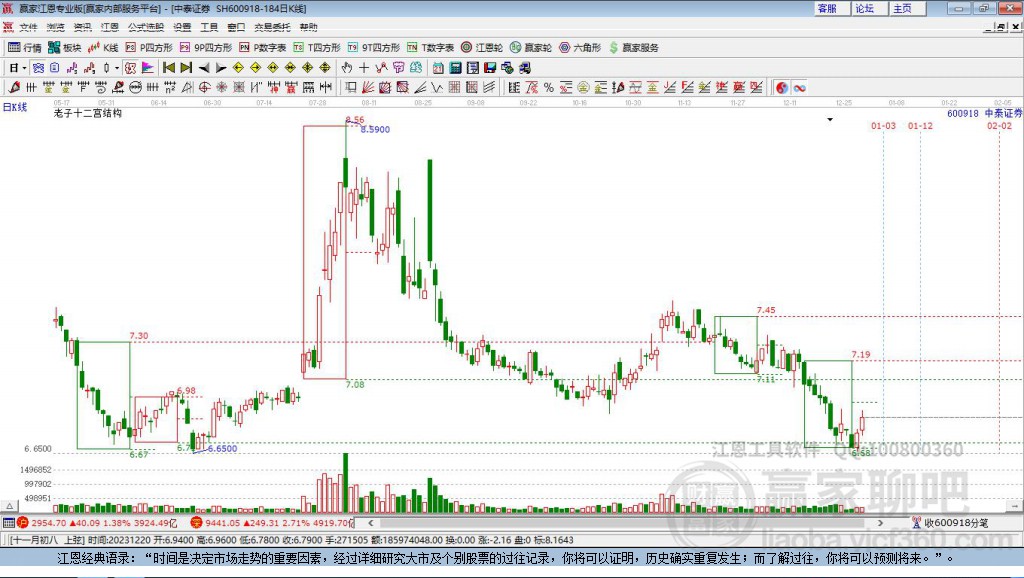Click the go-to-first-bar green arrow icon
The width and height of the screenshot is (1024, 578).
(168, 68)
